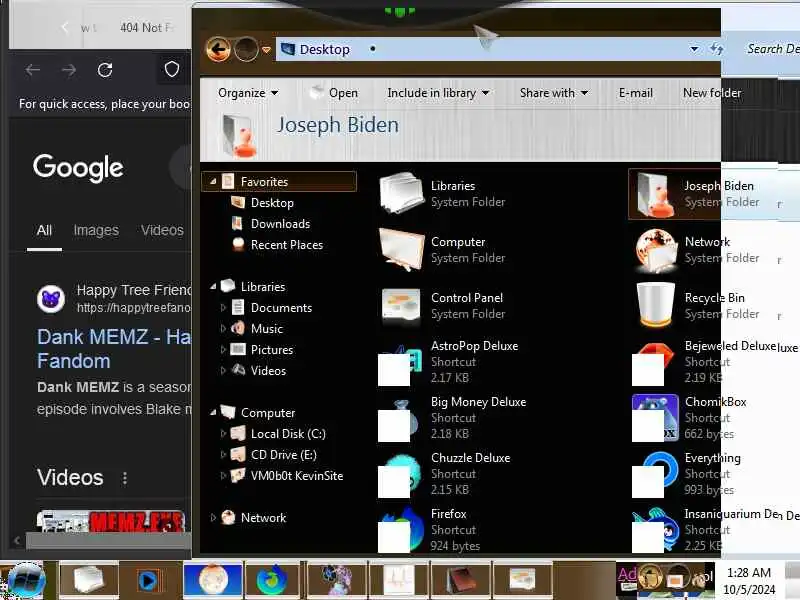Click the E-mail toolbar button
This screenshot has height=600, width=800.
(635, 93)
